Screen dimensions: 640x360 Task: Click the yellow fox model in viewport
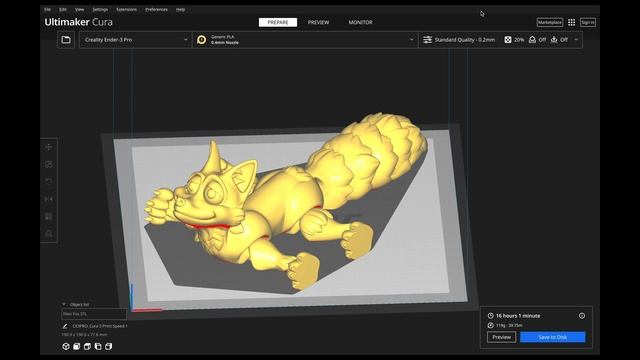pyautogui.click(x=282, y=200)
